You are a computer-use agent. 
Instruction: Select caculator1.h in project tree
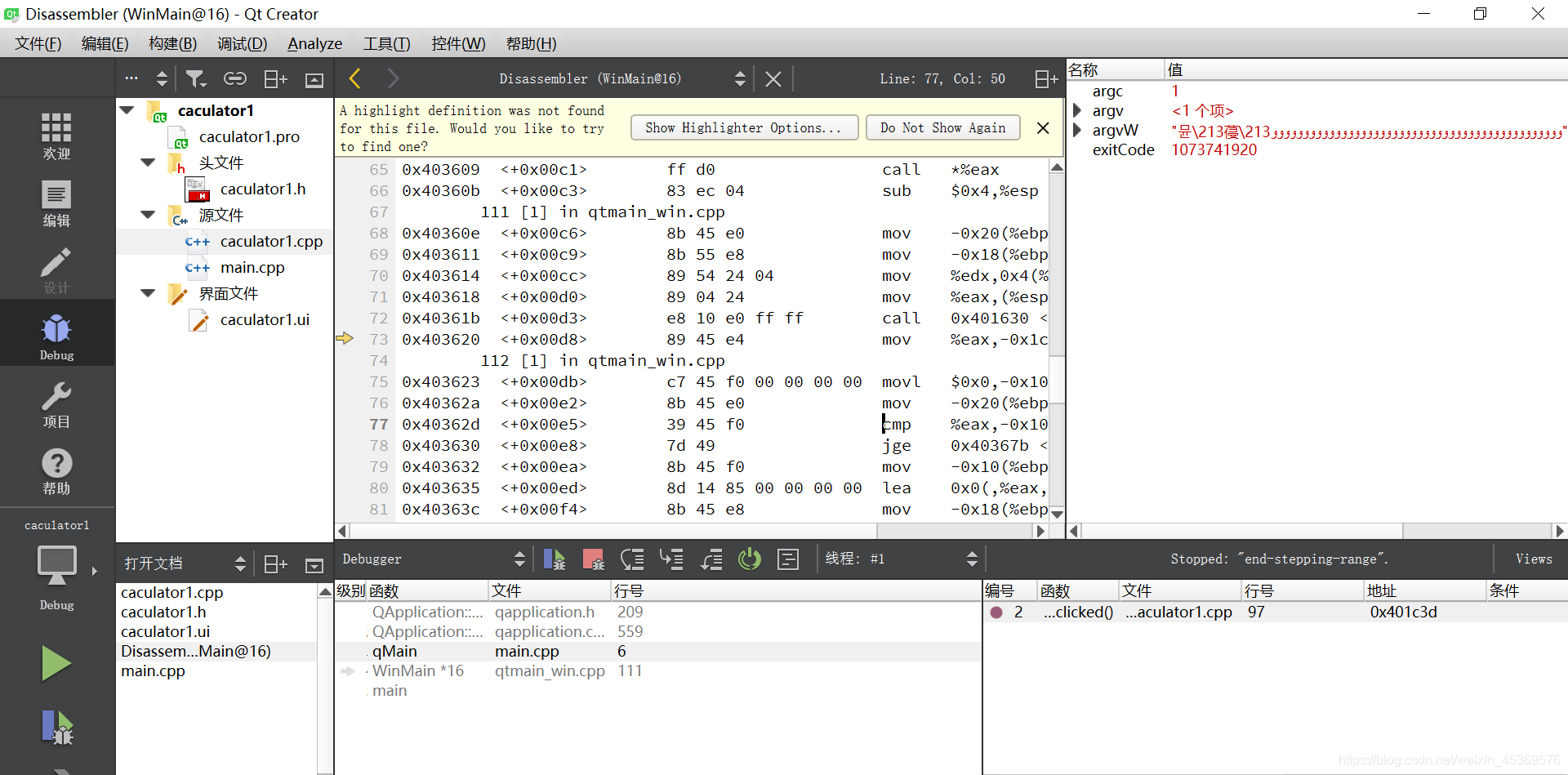click(262, 189)
